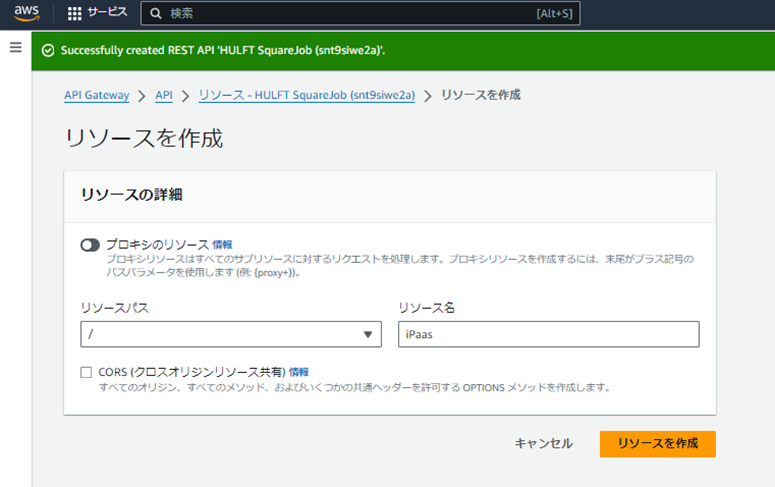Toggle the プロキシのリソース switch
775x487 pixels.
[90, 245]
